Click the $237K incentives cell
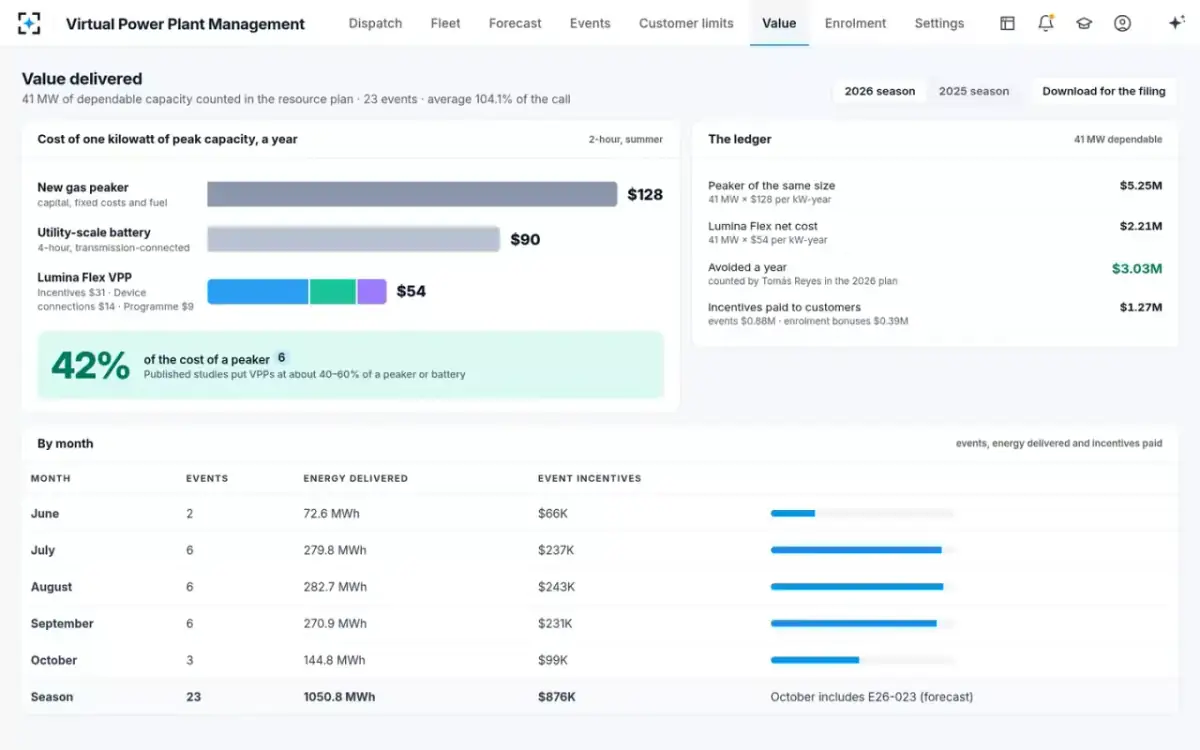This screenshot has height=750, width=1200. [556, 550]
